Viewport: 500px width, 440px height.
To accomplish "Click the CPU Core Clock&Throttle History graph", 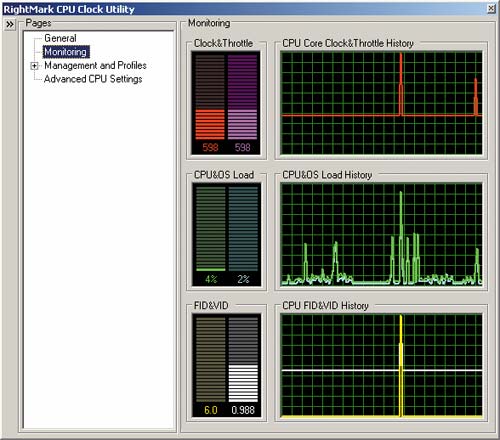I will tap(381, 103).
